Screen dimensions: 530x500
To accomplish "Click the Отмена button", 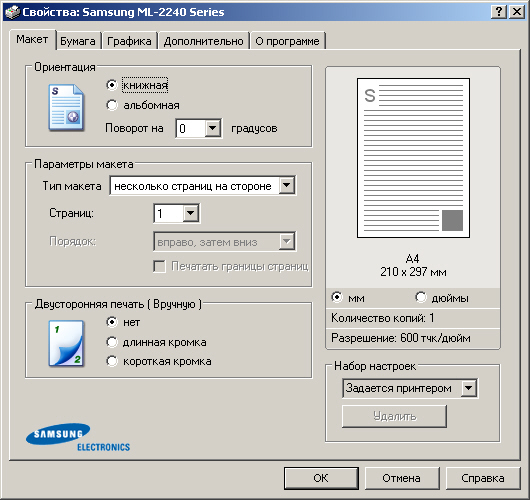I will tap(402, 478).
